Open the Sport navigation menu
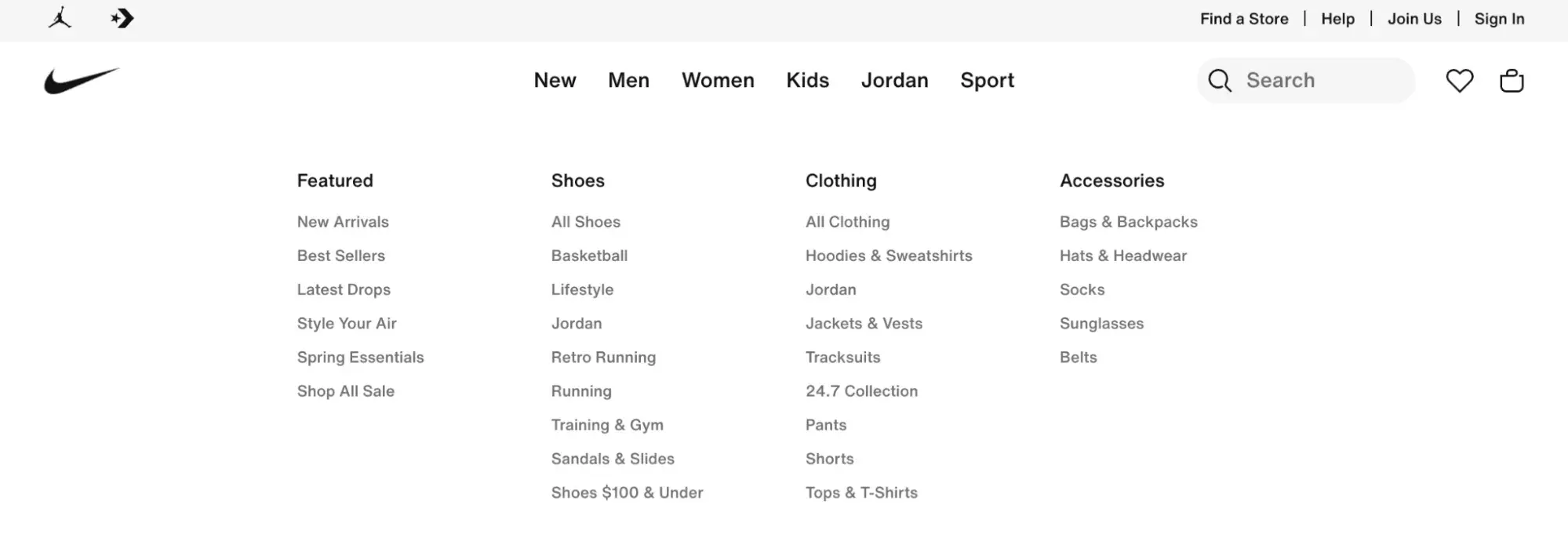 click(987, 80)
